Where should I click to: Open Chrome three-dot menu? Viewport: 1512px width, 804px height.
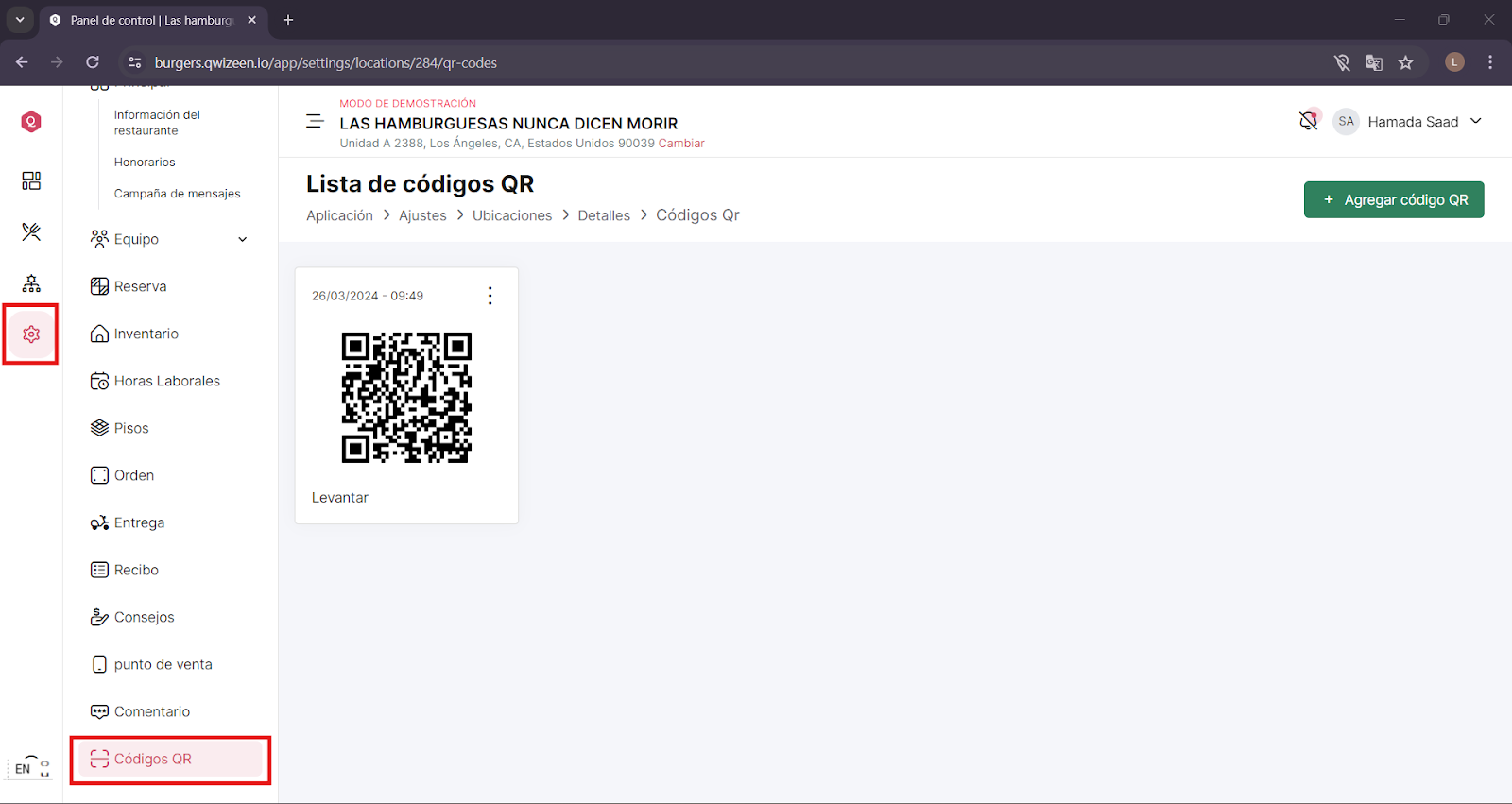tap(1490, 62)
